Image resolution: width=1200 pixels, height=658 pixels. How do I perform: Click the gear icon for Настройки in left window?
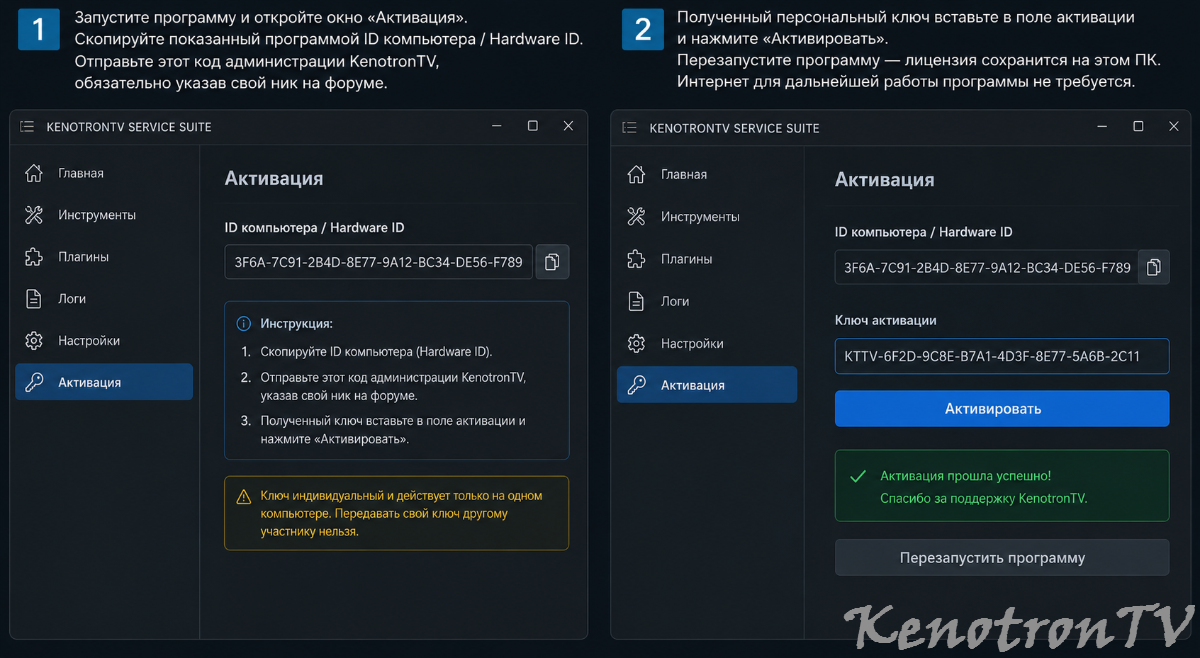tap(34, 341)
